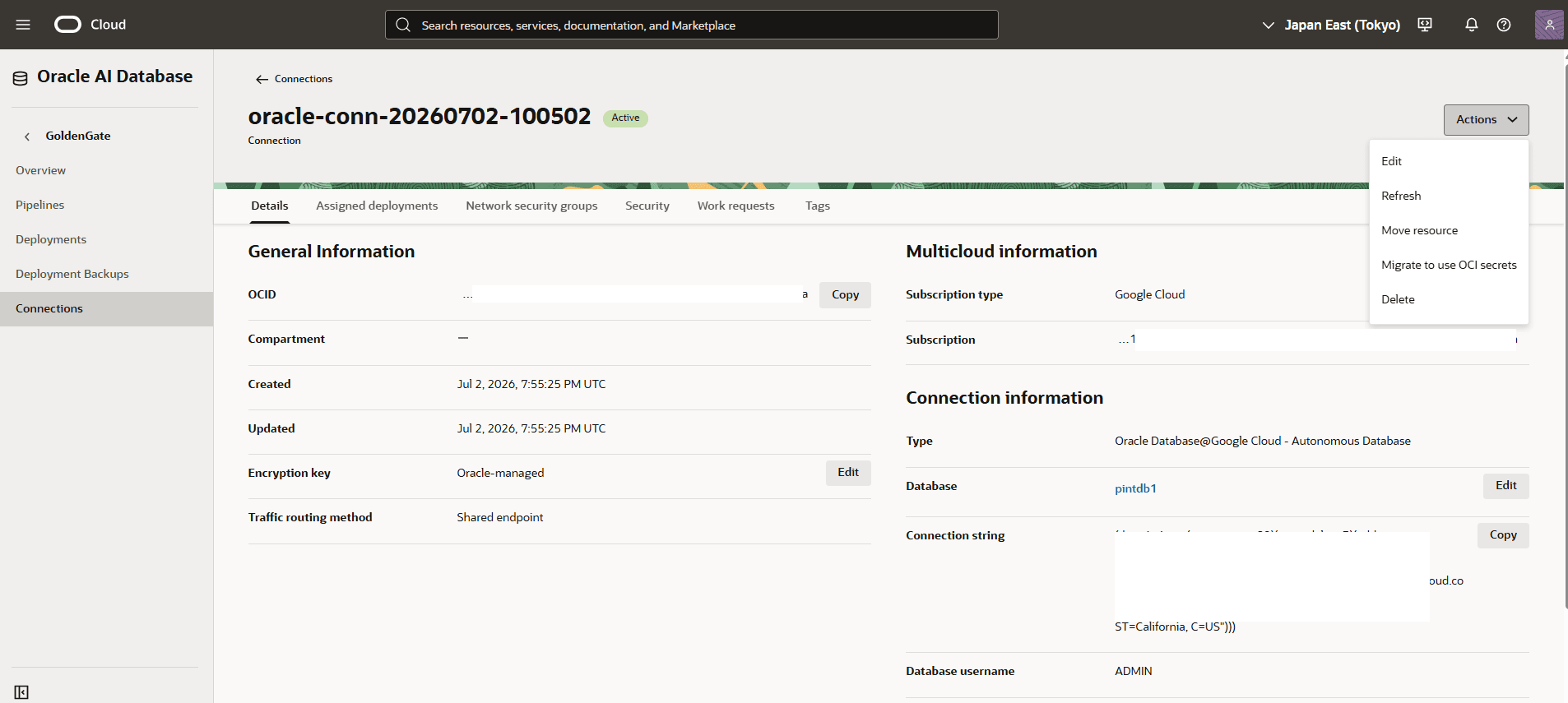This screenshot has width=1568, height=703.
Task: Click the Oracle AI Database icon
Action: tap(21, 78)
